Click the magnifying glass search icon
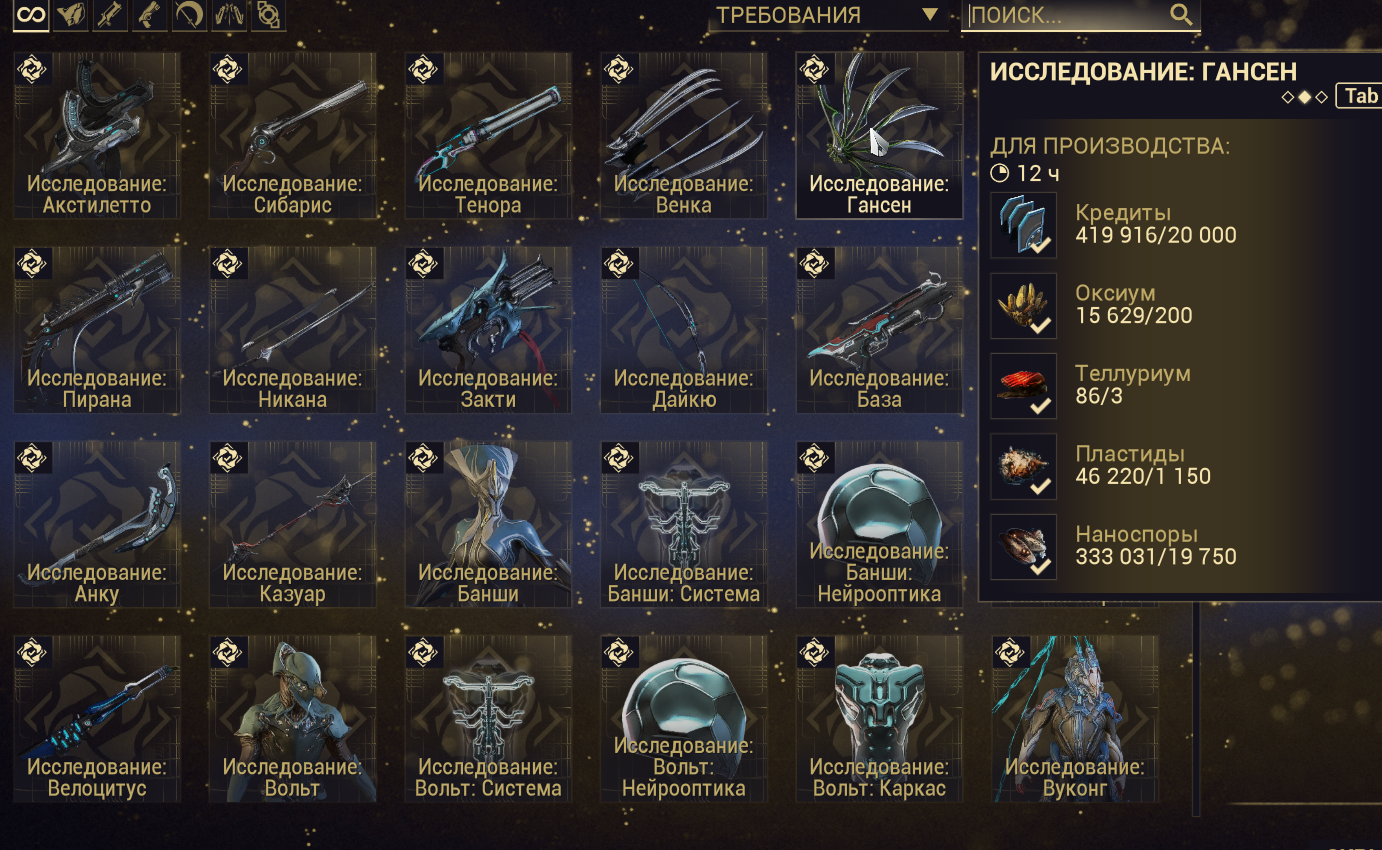This screenshot has height=850, width=1382. coord(1181,14)
